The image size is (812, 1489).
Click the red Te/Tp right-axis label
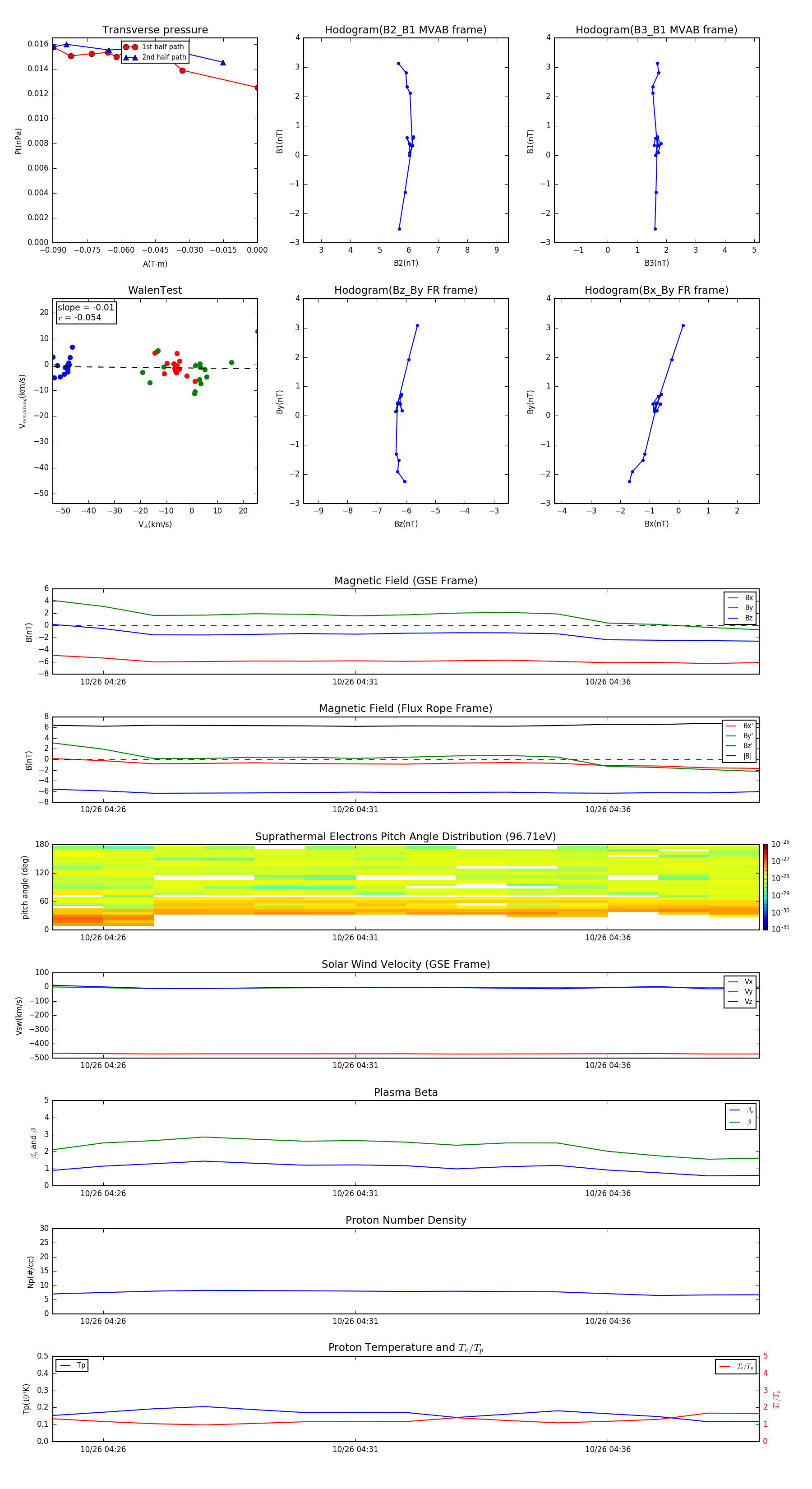point(776,1399)
